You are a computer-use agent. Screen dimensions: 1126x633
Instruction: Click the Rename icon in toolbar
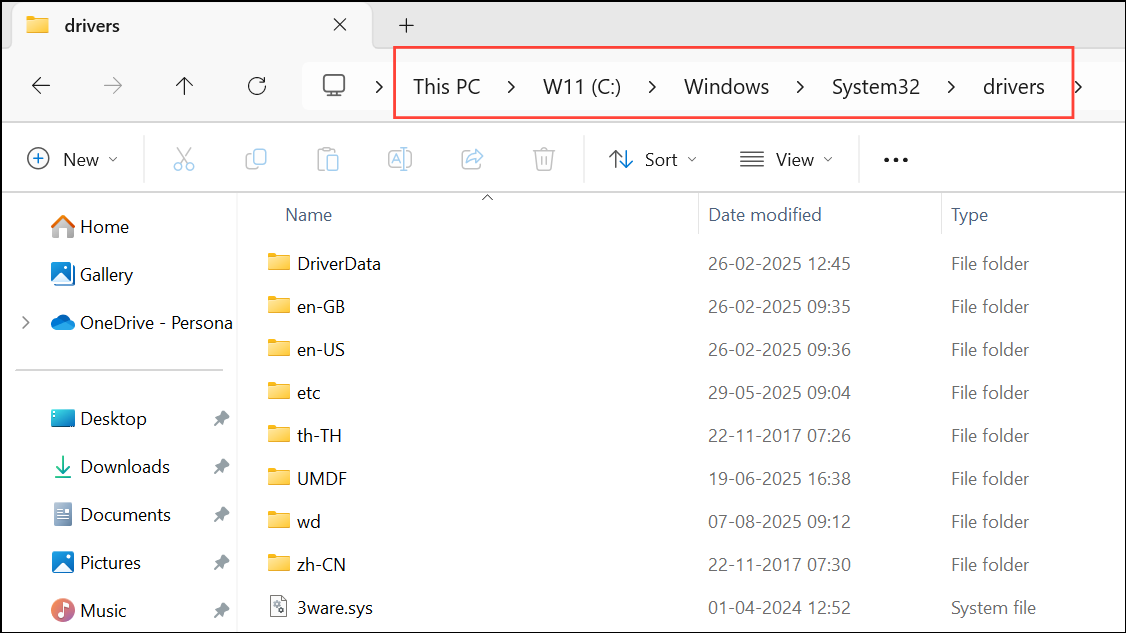coord(400,159)
